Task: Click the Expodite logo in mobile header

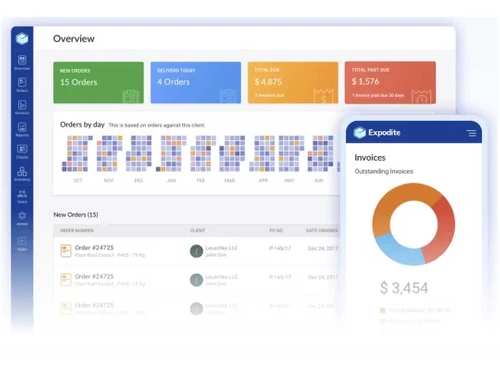Action: pyautogui.click(x=377, y=133)
